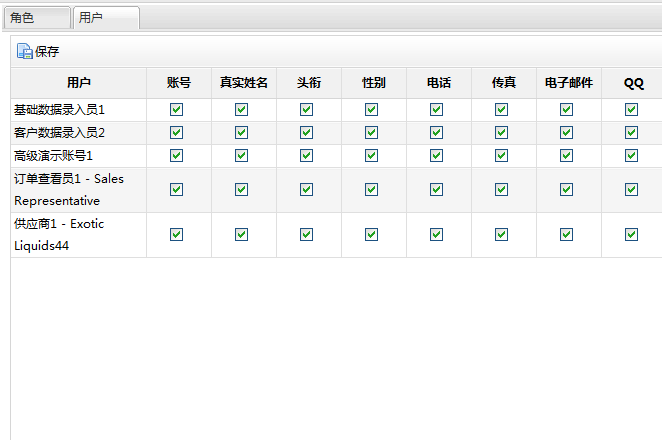Toggle 电子邮件 checkbox for 供应商1 row
Screen dimensions: 662x440
(x=567, y=234)
